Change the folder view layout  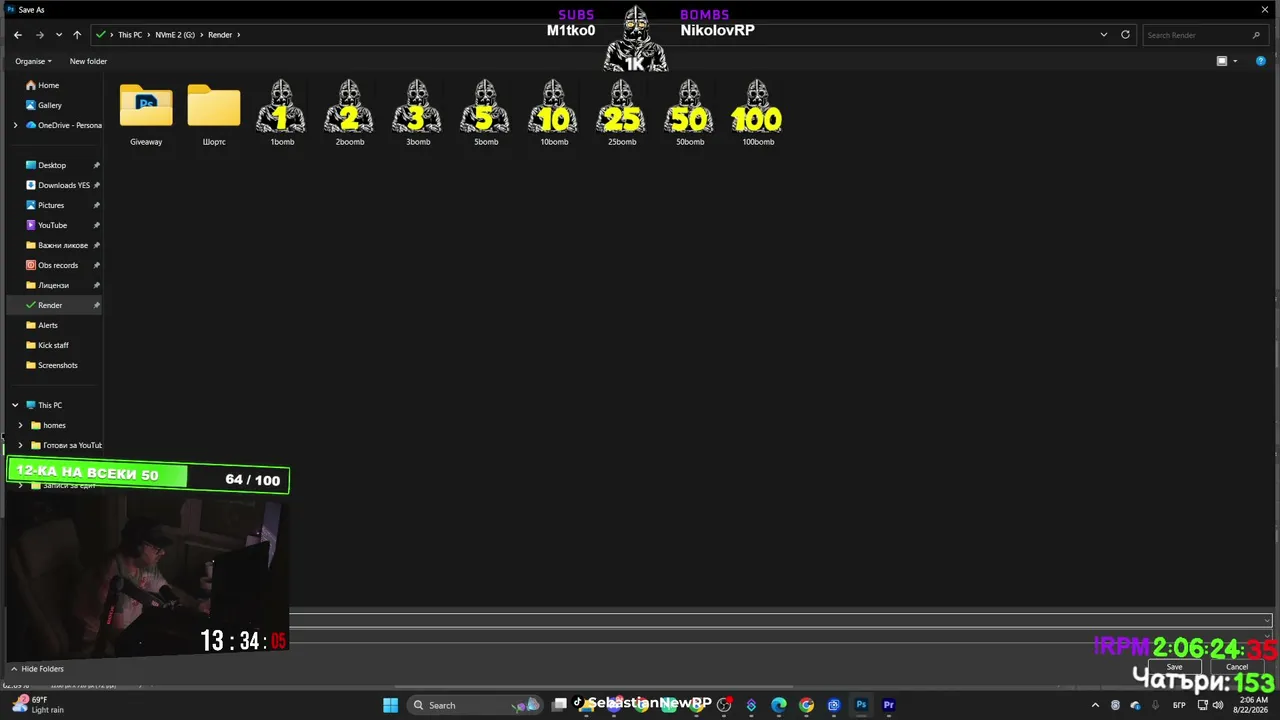(1222, 61)
